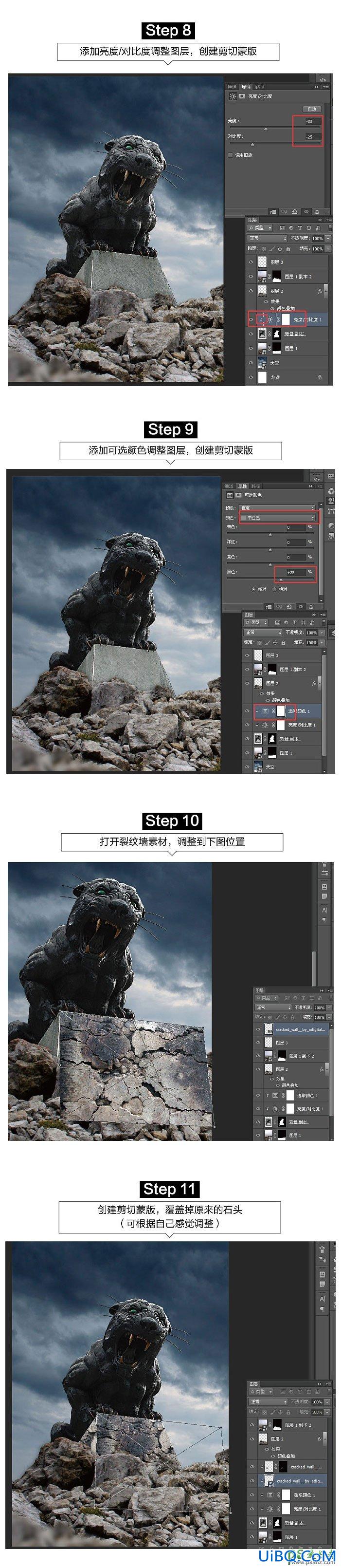Click lock transparent pixels icon, Step 8 Layers
Viewport: 341px width, 1568px height.
[264, 249]
